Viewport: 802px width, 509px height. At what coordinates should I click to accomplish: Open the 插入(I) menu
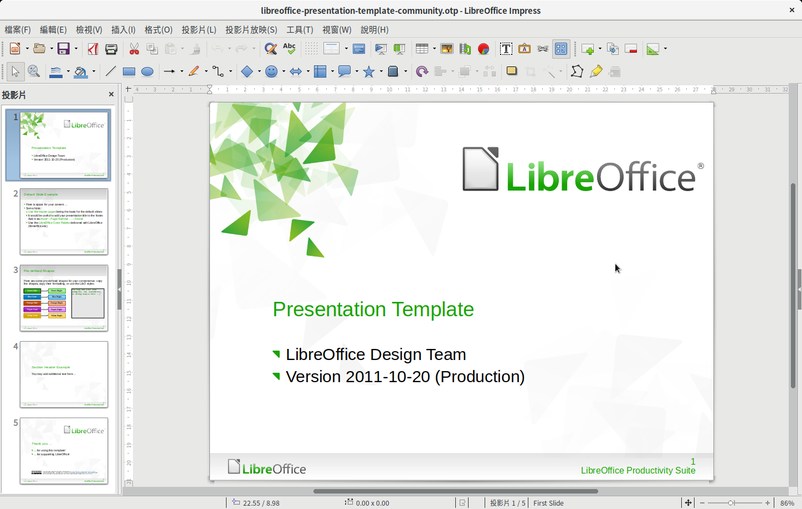[123, 30]
